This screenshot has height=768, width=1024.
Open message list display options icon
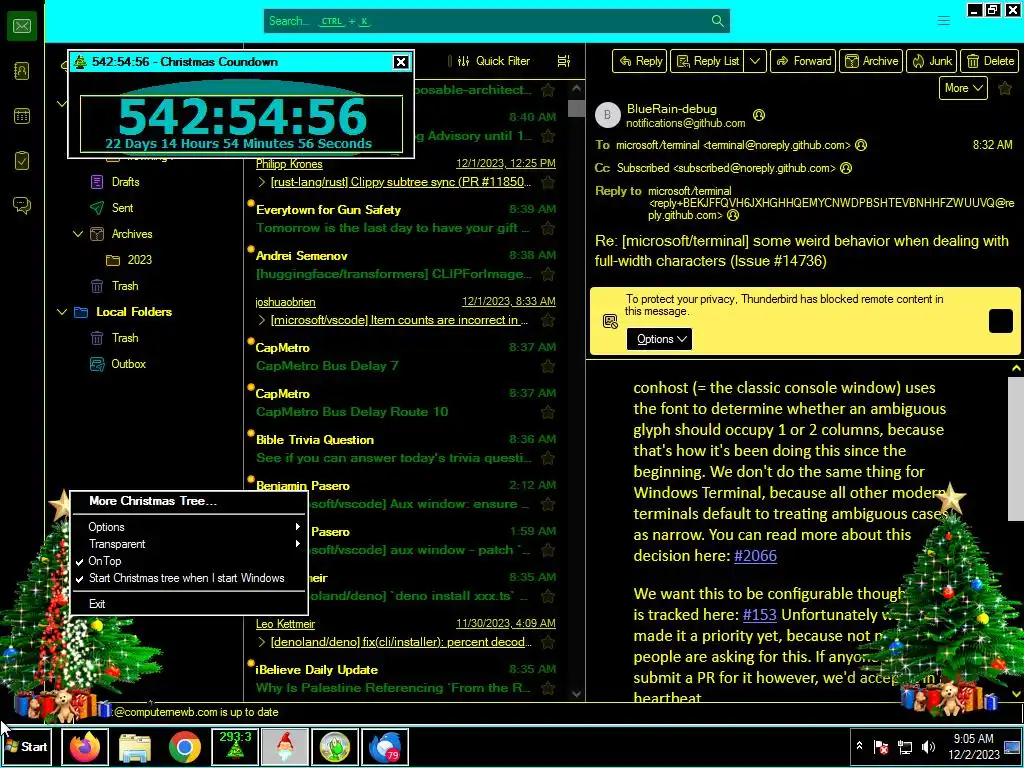563,61
